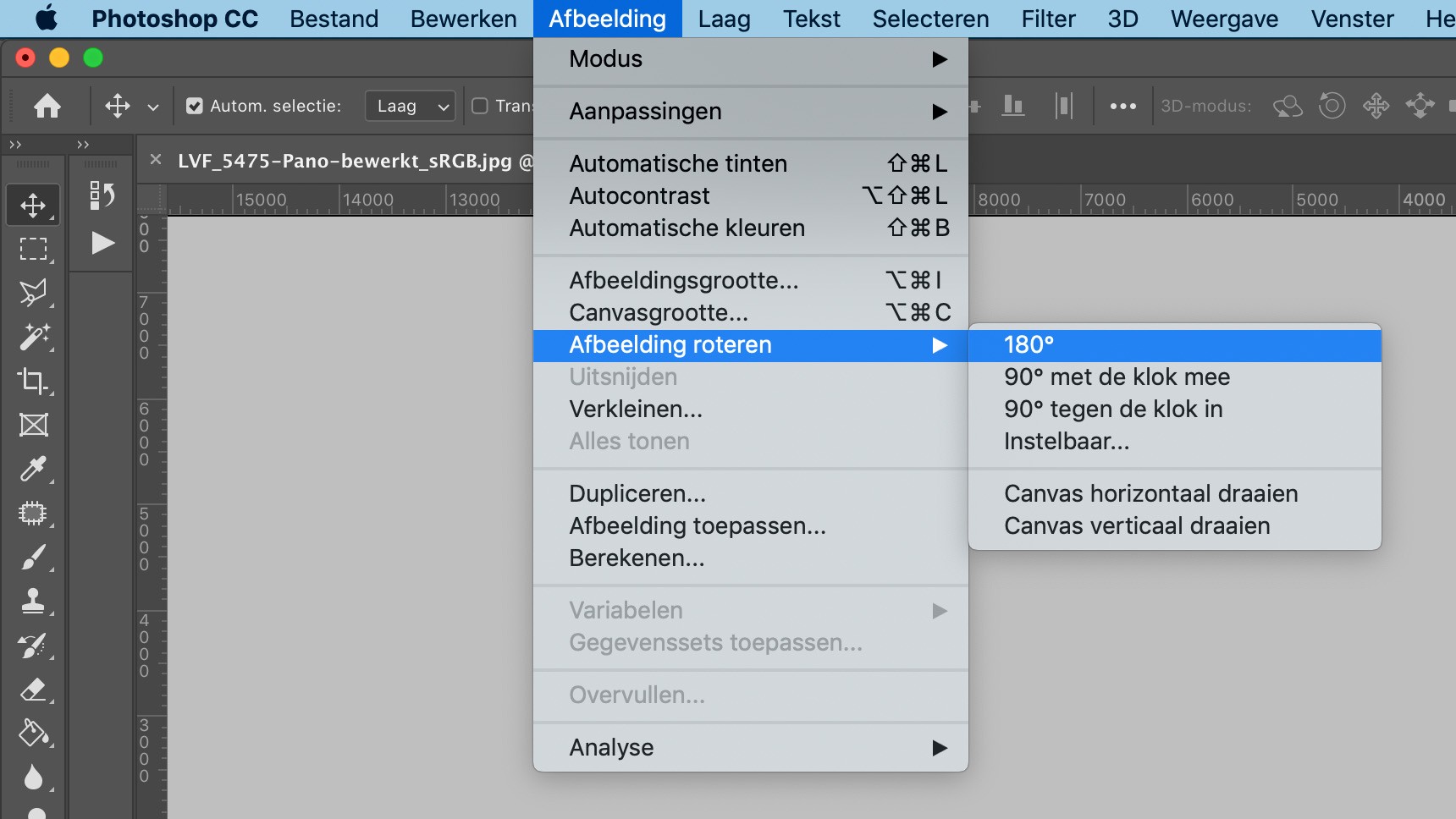Screen dimensions: 1456x819
Task: Open the Filter menu in menu bar
Action: (x=1048, y=19)
